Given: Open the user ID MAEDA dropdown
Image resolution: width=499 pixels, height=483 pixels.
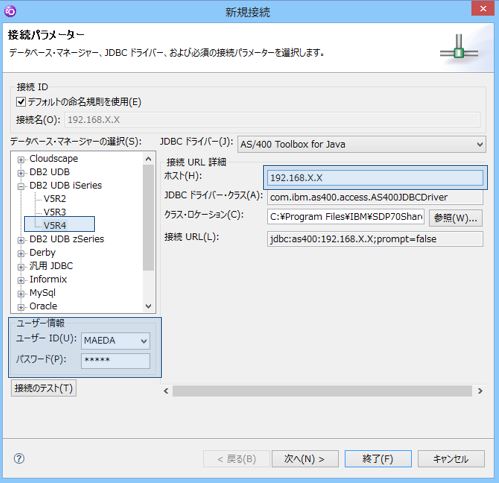Looking at the screenshot, I should (x=144, y=341).
